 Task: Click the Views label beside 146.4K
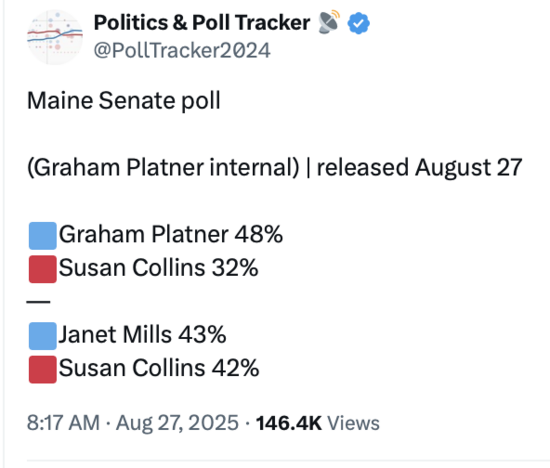click(x=354, y=423)
